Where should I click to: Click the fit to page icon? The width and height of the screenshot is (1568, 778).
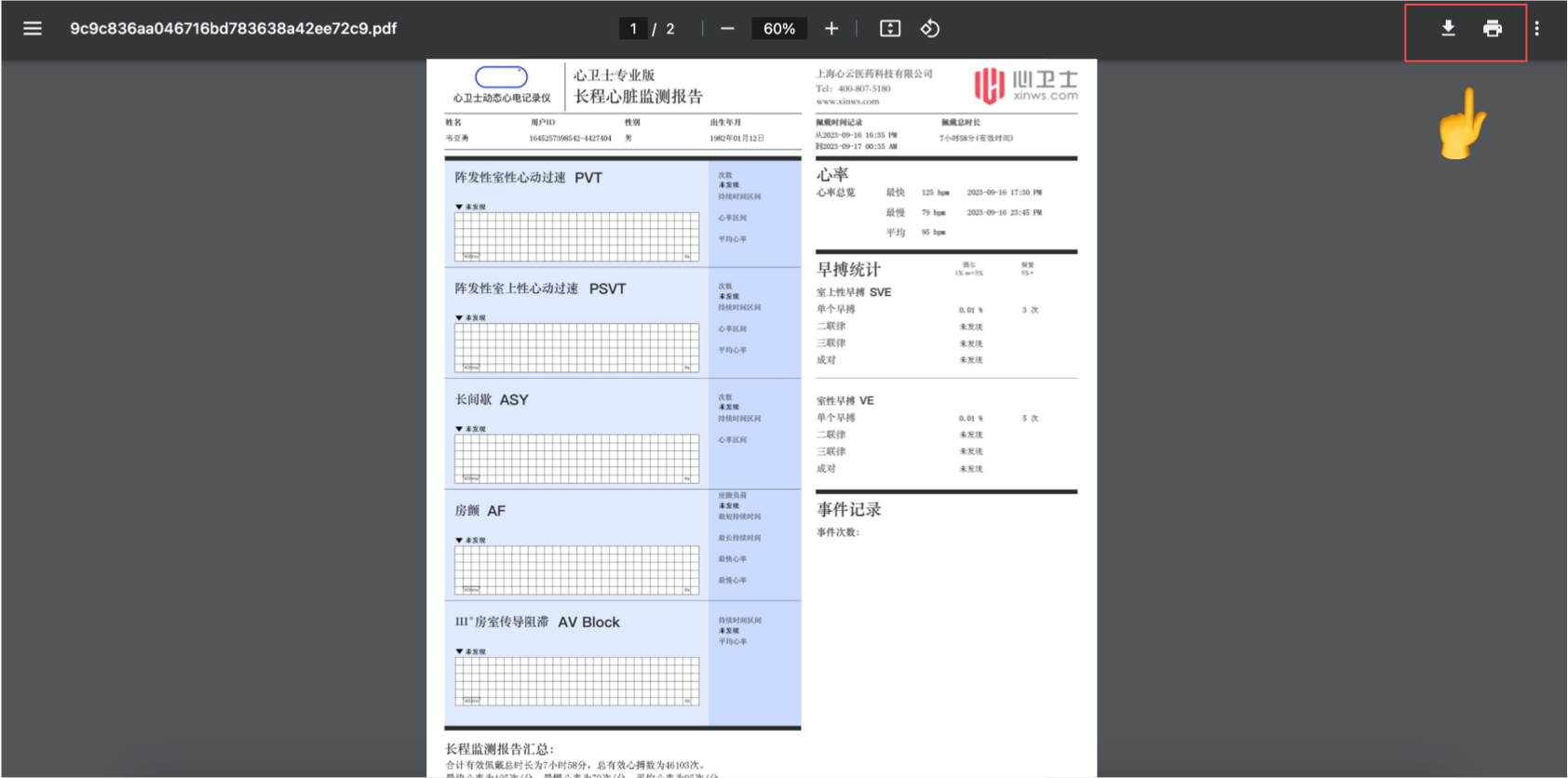click(890, 29)
